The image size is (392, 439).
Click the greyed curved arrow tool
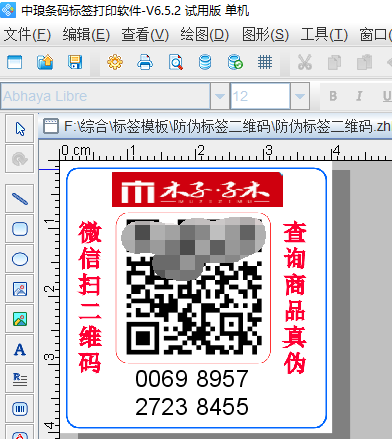[20, 159]
